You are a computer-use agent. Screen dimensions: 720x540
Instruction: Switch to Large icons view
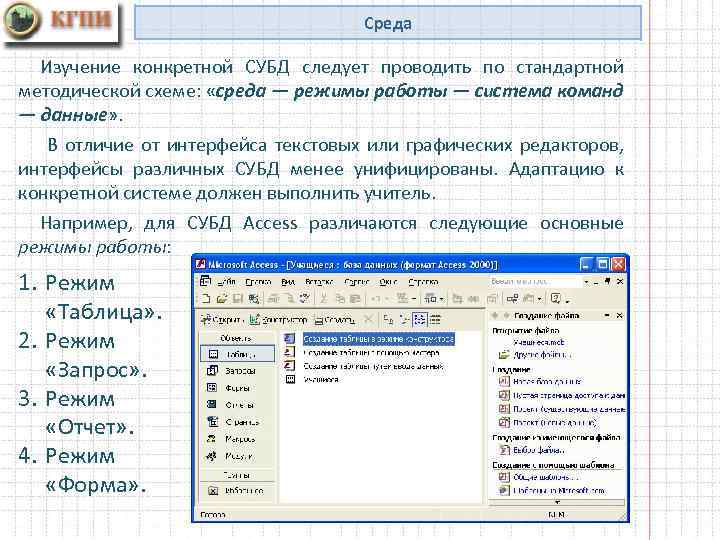pos(388,319)
